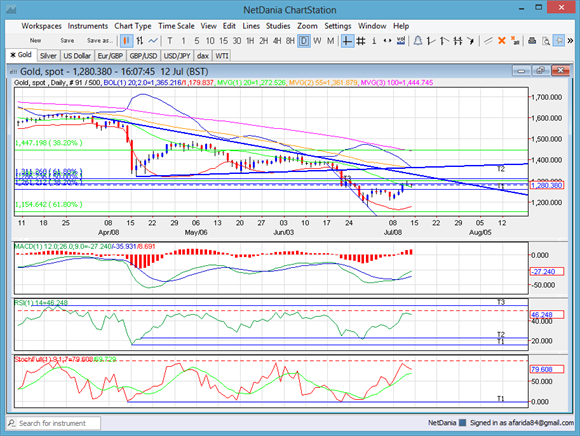Click the MACD(1) study label

[85, 246]
